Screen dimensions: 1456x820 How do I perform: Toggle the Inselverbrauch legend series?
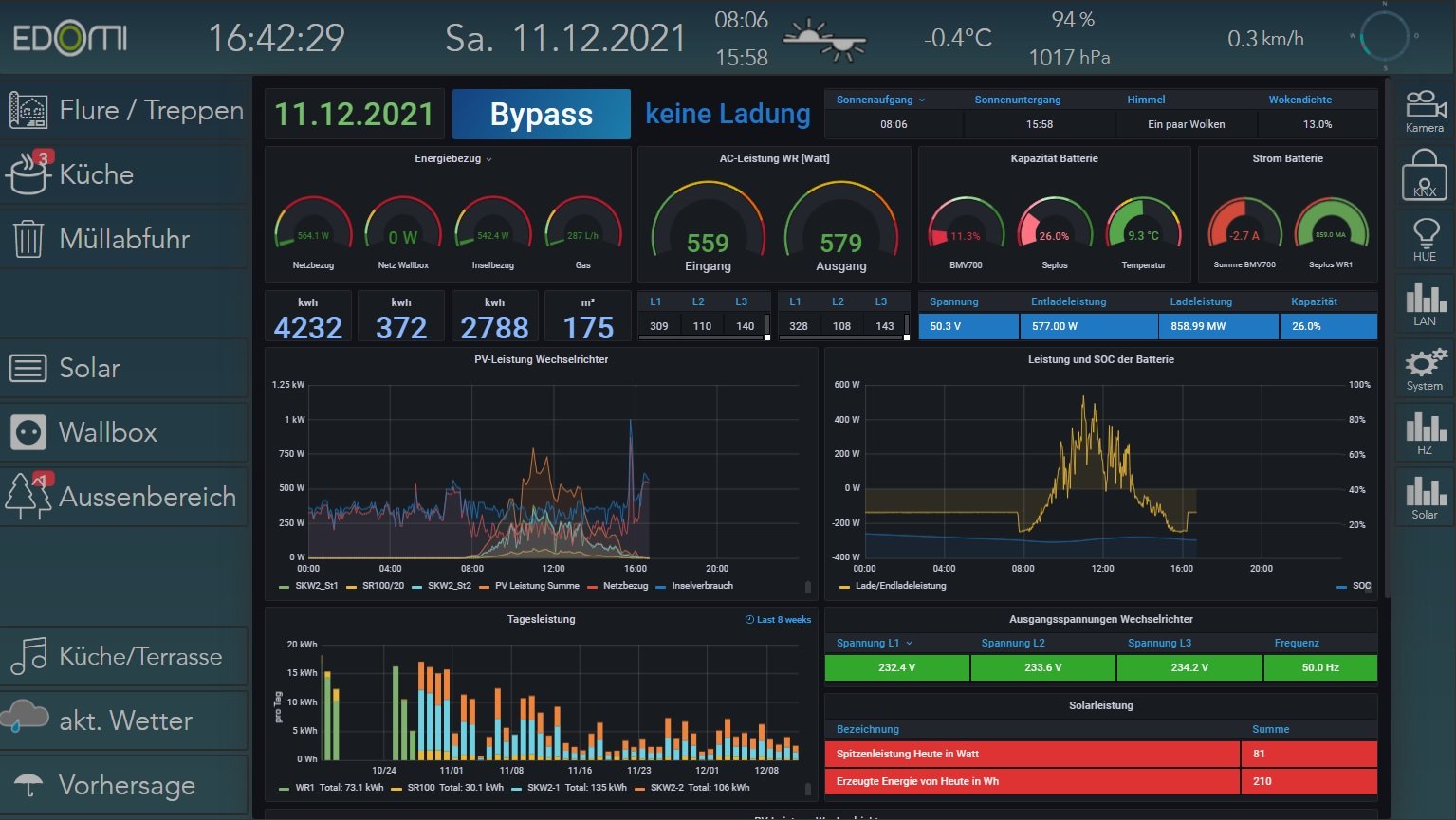tap(701, 586)
